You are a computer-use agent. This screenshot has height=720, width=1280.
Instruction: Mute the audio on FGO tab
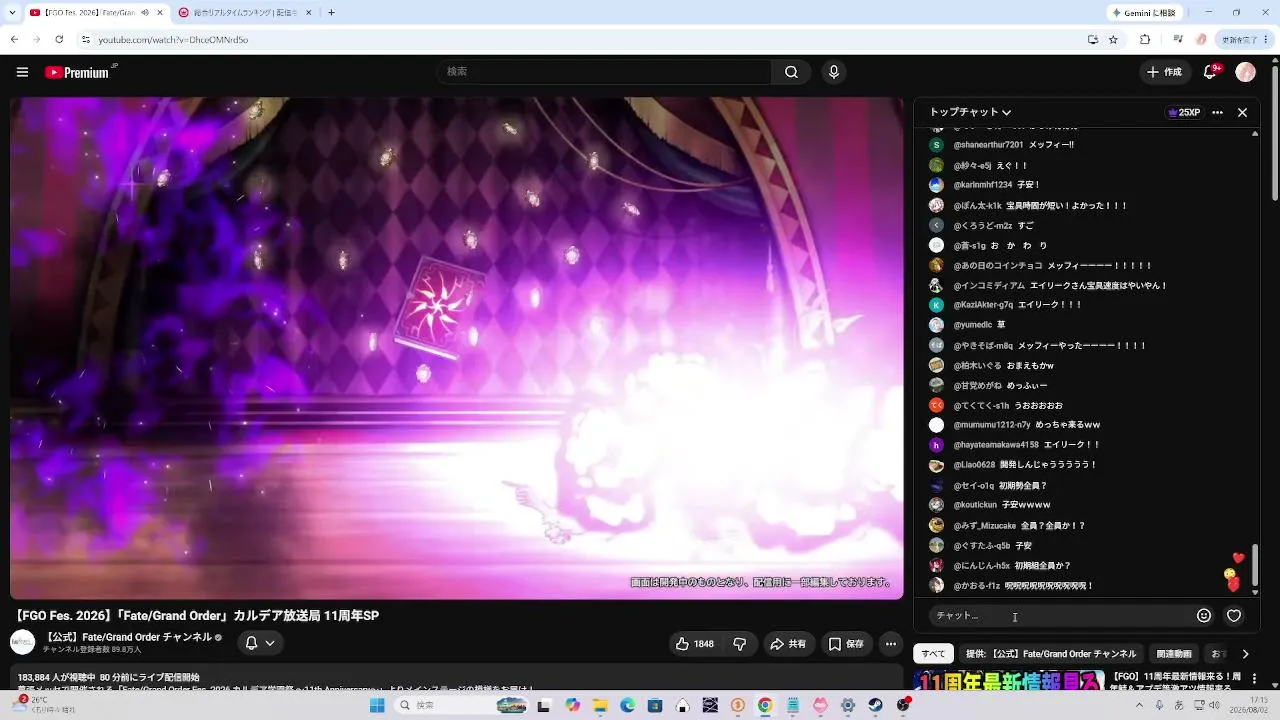(145, 13)
